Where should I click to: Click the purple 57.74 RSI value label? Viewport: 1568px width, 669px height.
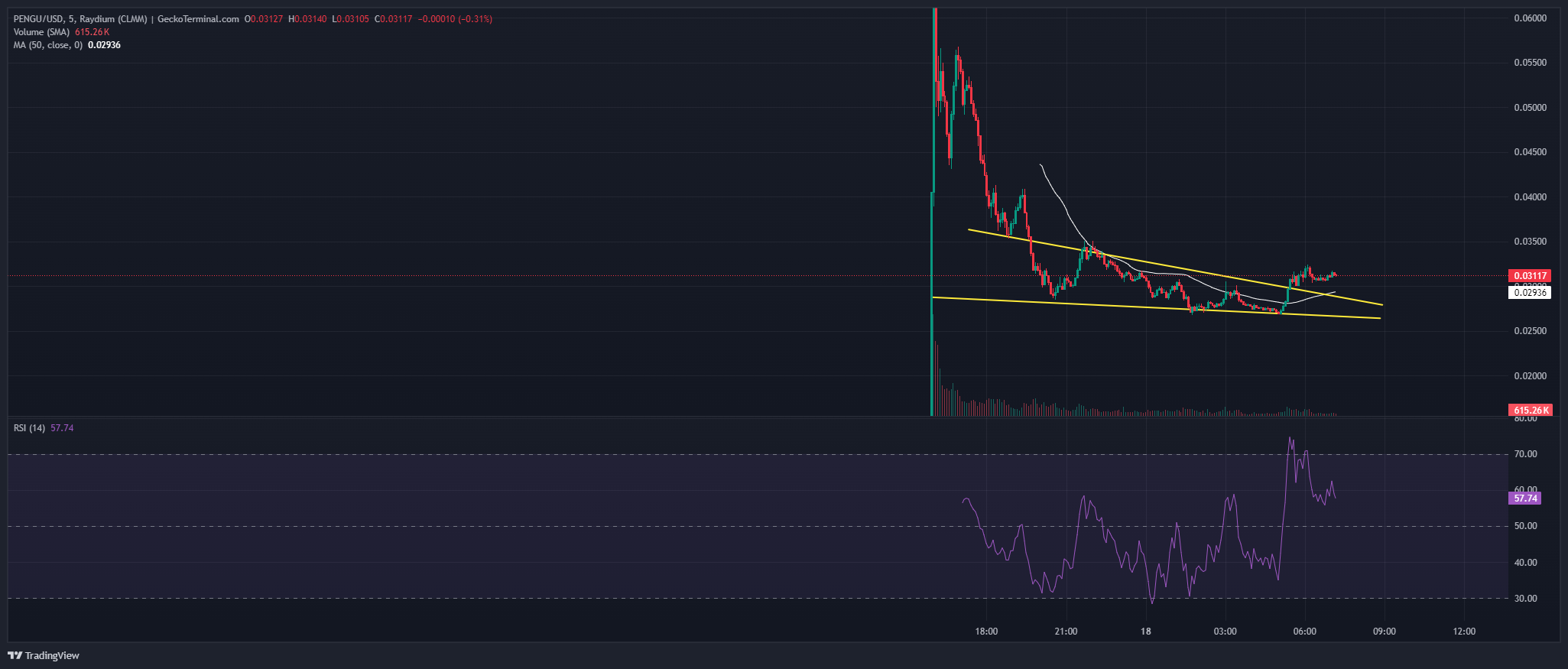(1525, 499)
